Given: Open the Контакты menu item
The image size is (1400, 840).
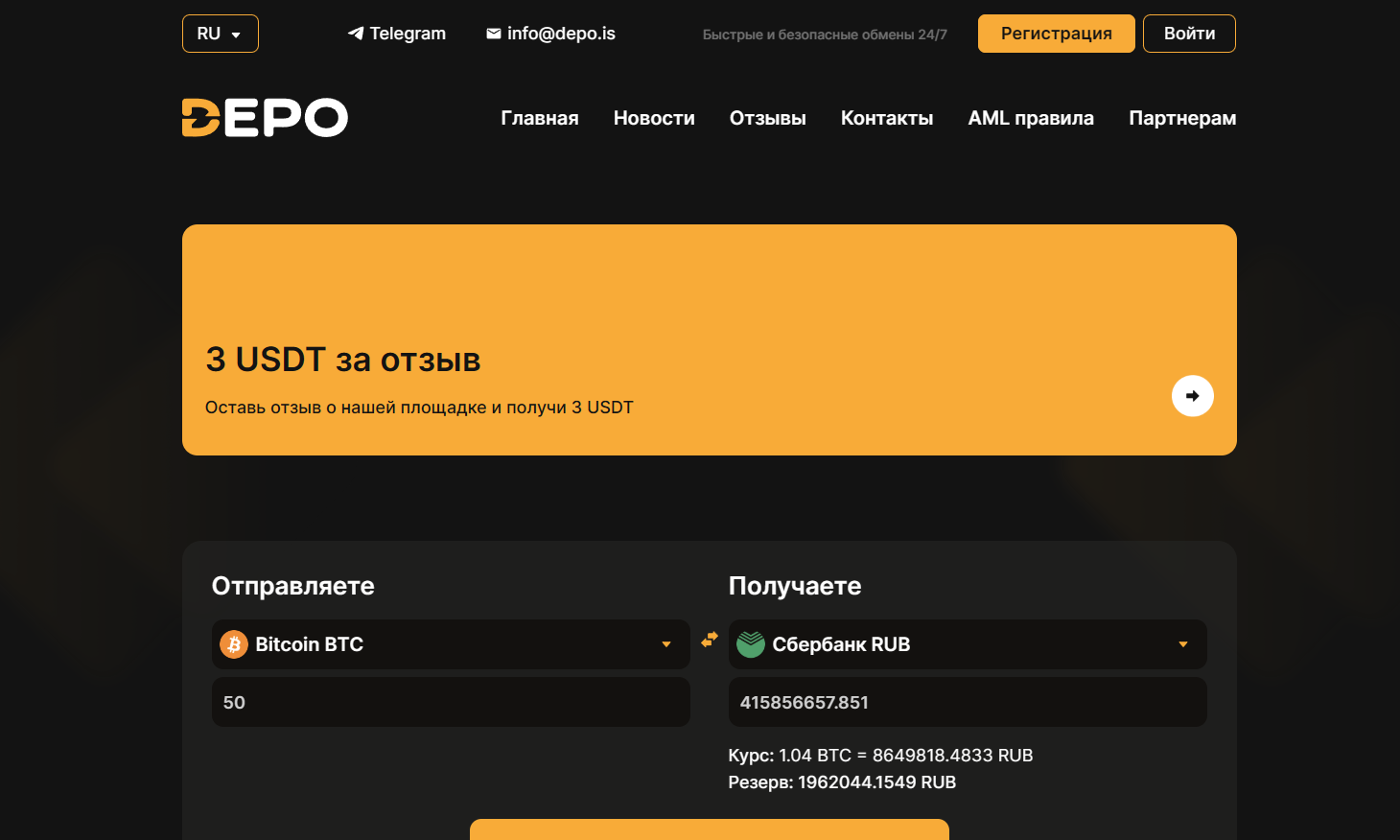Looking at the screenshot, I should pos(887,118).
